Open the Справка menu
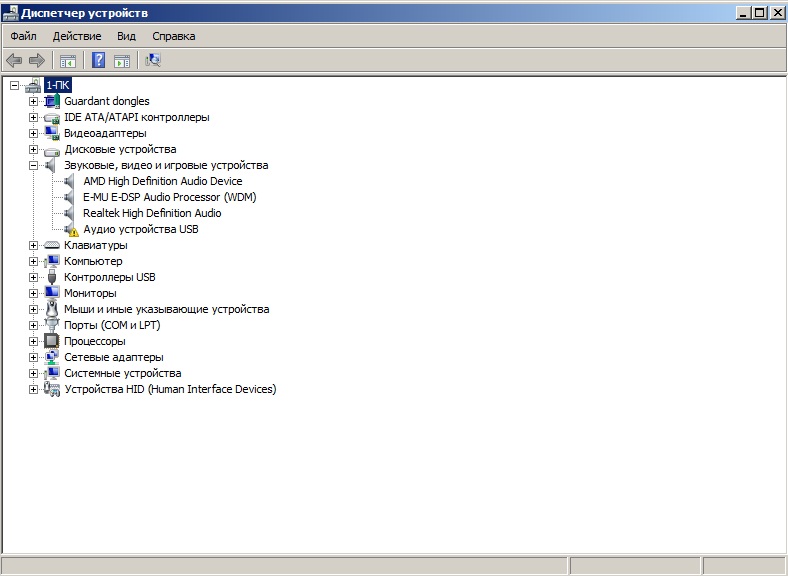 pyautogui.click(x=173, y=36)
